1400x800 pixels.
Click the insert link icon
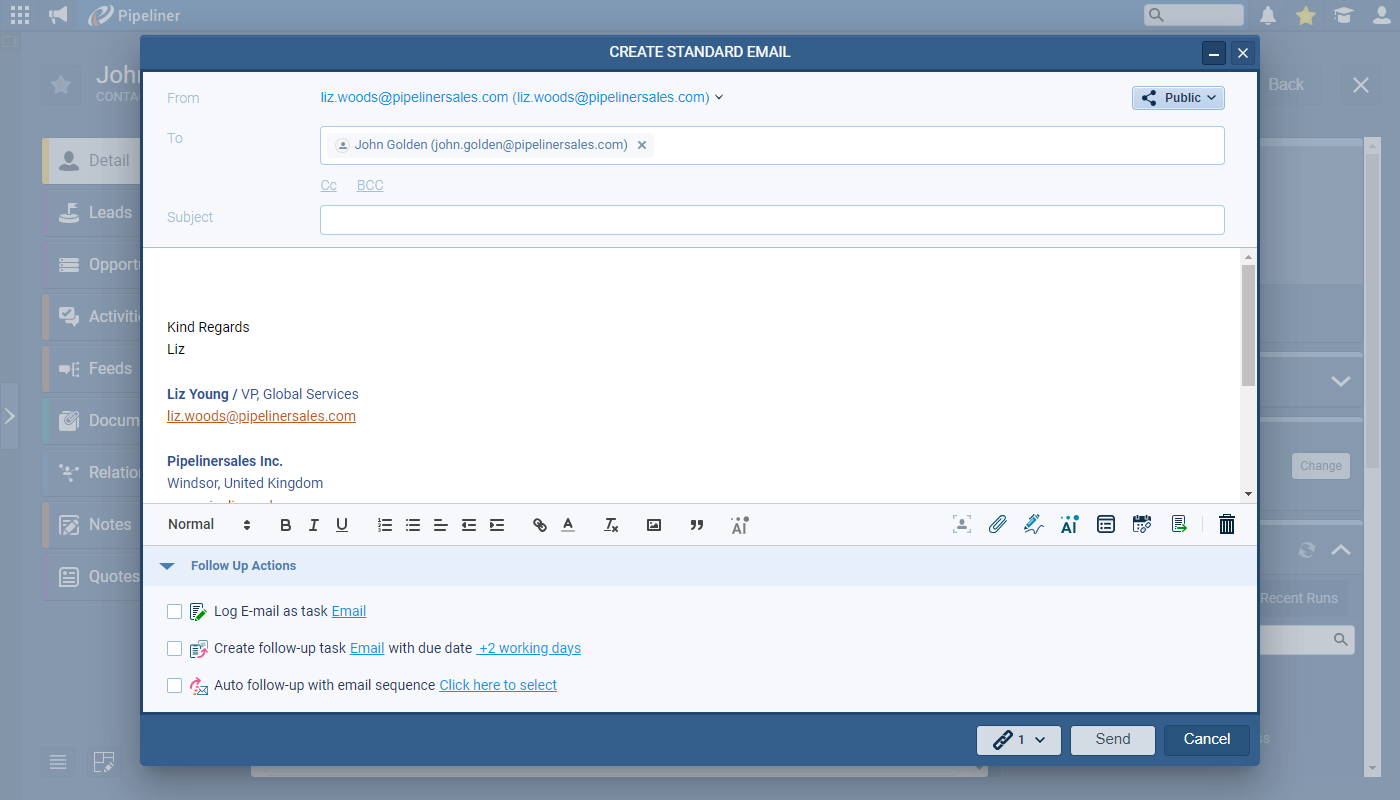coord(540,525)
